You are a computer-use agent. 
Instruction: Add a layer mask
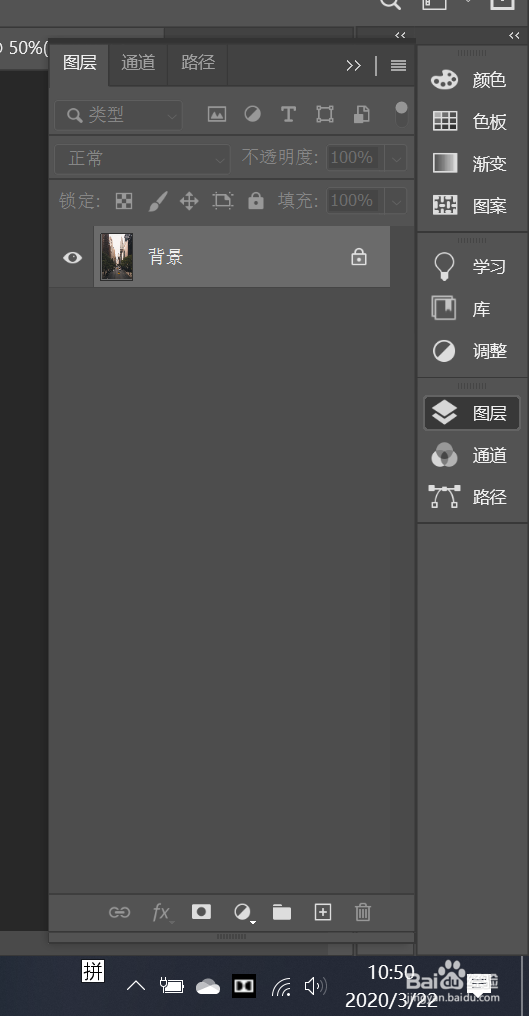point(202,912)
